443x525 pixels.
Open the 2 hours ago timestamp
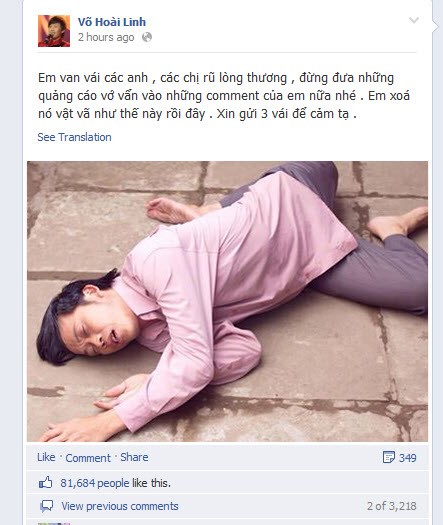click(106, 37)
